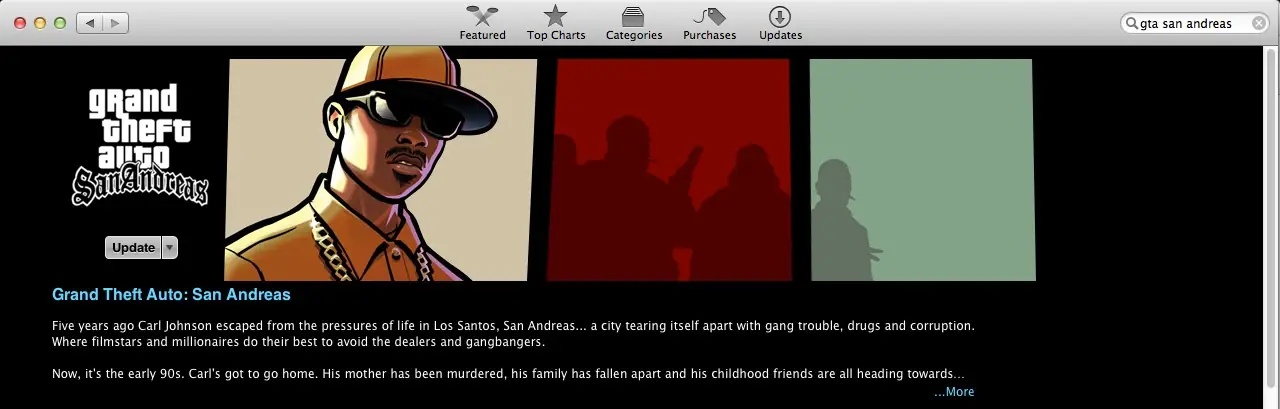The width and height of the screenshot is (1280, 409).
Task: Click the Update button
Action: pyautogui.click(x=133, y=247)
